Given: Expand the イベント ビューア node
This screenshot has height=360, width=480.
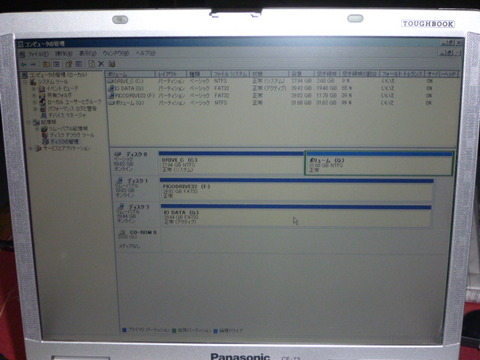Looking at the screenshot, I should pyautogui.click(x=34, y=89).
